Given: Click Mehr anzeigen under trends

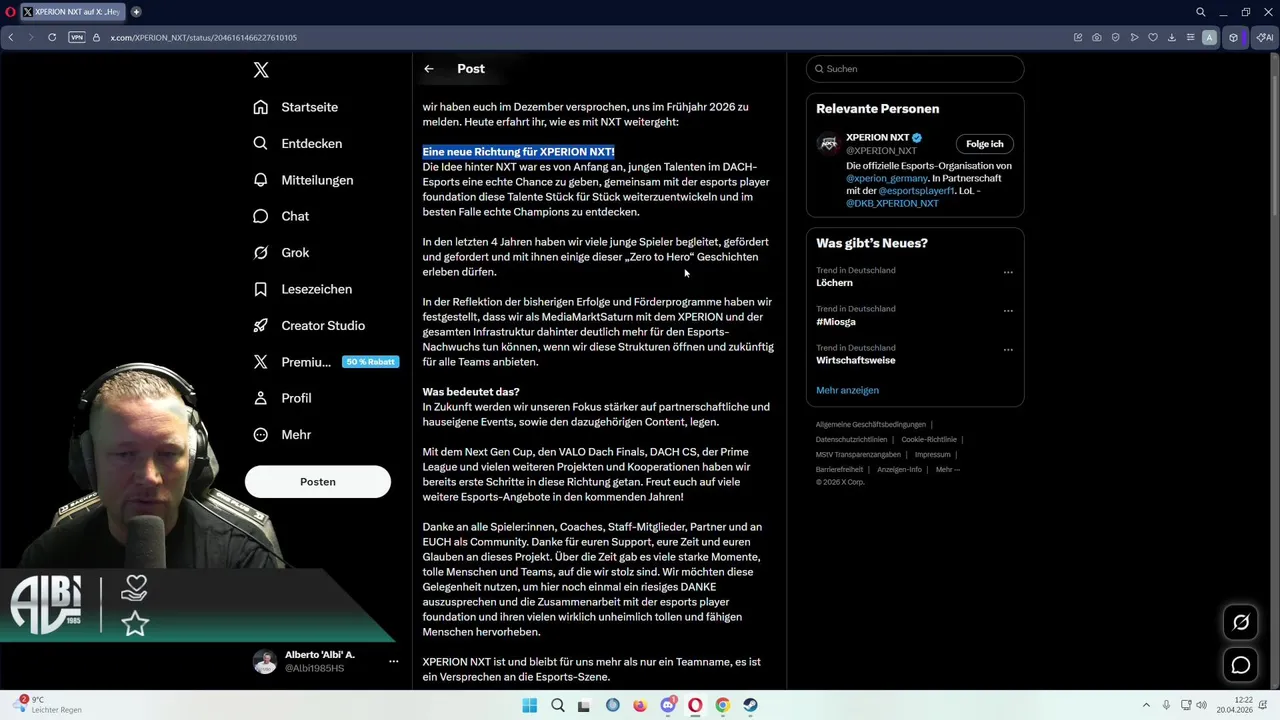Looking at the screenshot, I should [x=847, y=390].
